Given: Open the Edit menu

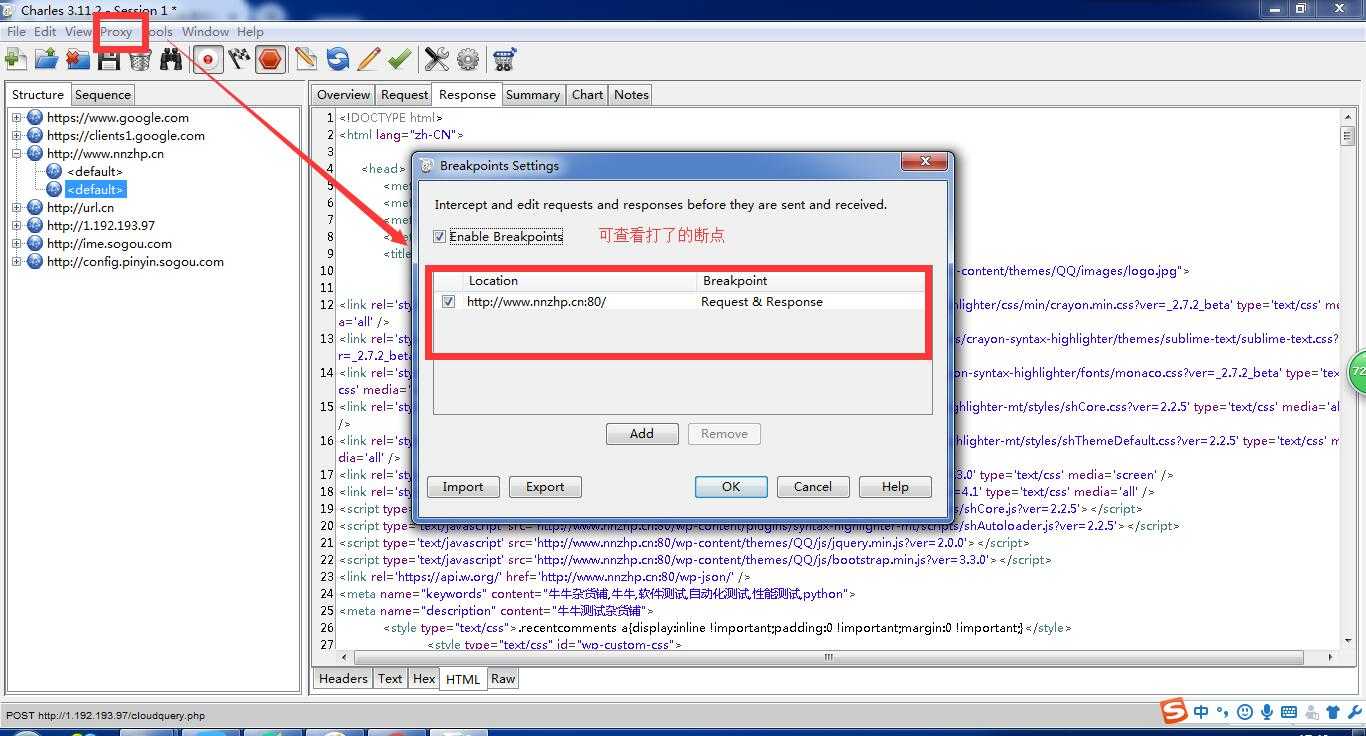Looking at the screenshot, I should (45, 31).
